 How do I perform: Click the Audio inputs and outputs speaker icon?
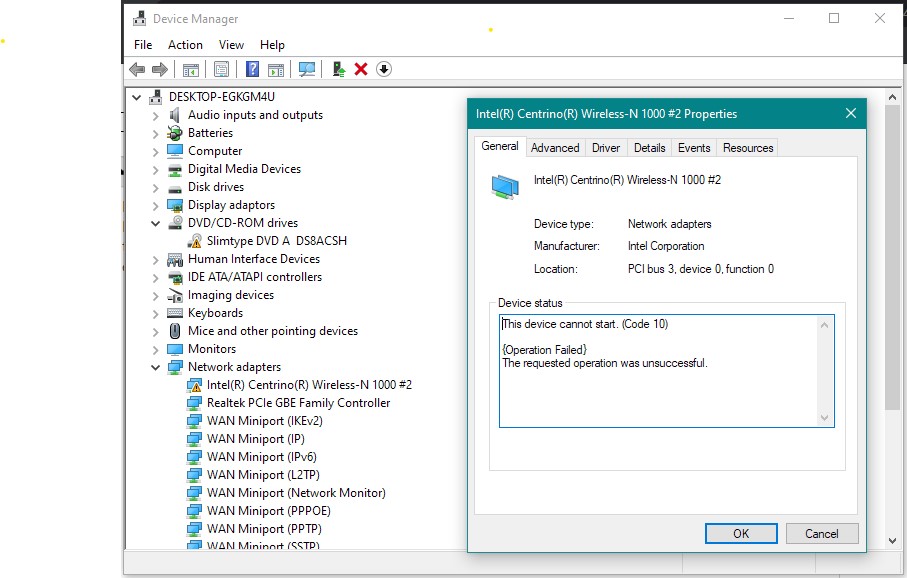175,115
